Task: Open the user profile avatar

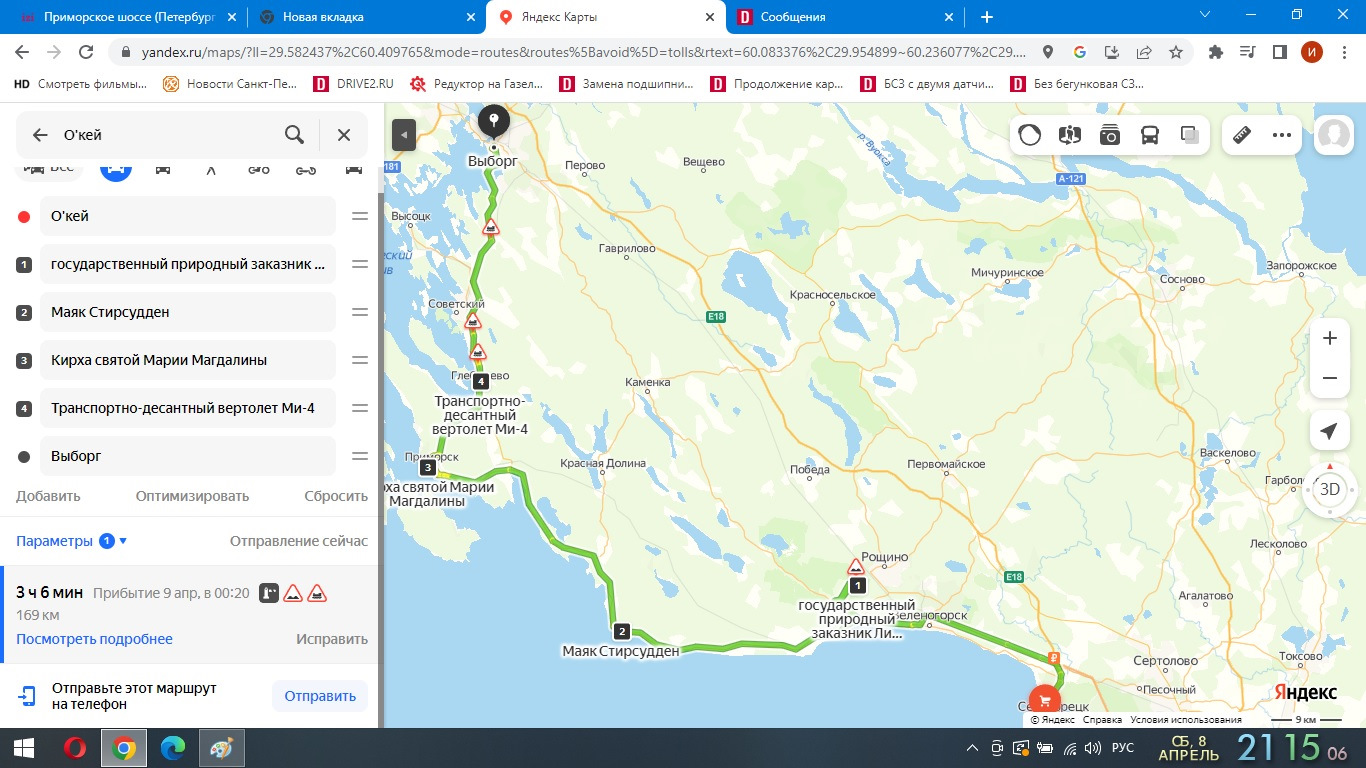Action: click(x=1334, y=135)
